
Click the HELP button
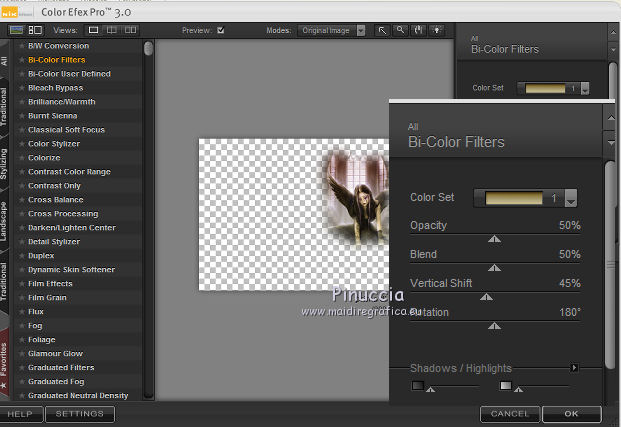point(21,414)
